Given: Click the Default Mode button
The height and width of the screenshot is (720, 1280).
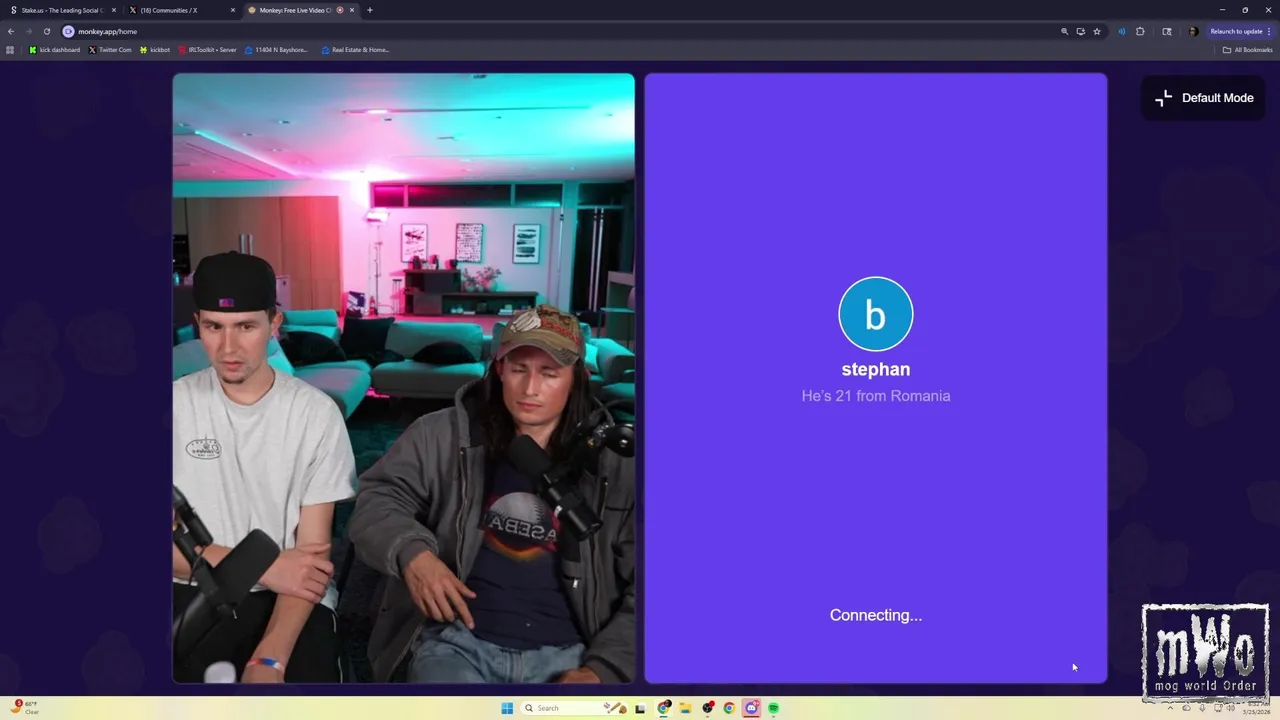Looking at the screenshot, I should tap(1204, 98).
